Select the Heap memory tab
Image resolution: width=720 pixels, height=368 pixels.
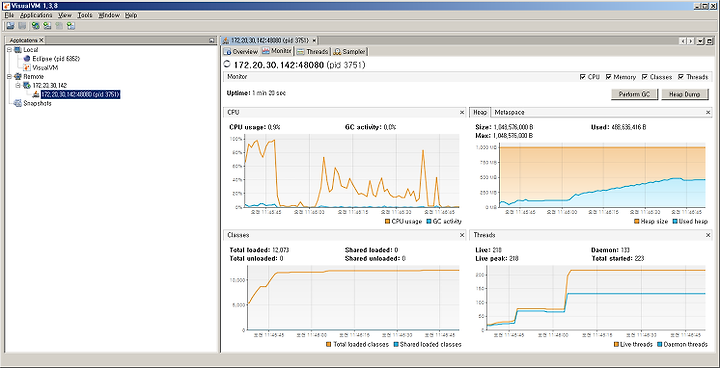coord(480,112)
